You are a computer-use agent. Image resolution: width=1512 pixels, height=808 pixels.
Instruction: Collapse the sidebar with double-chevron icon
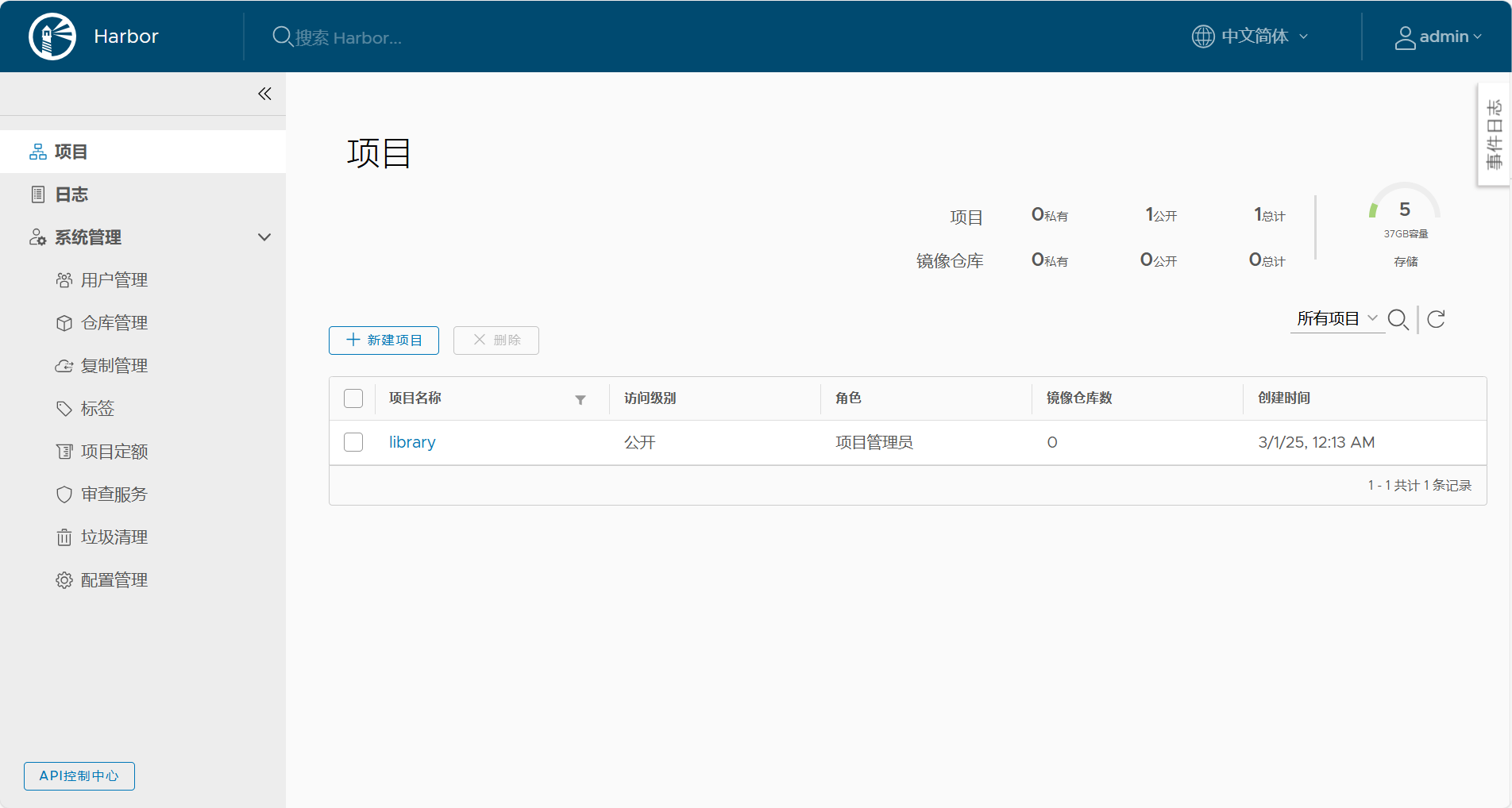click(x=264, y=94)
